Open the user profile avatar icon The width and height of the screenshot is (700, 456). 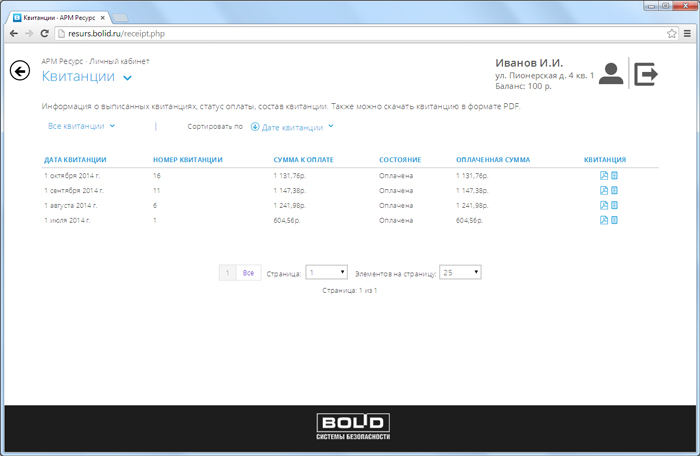[x=611, y=74]
